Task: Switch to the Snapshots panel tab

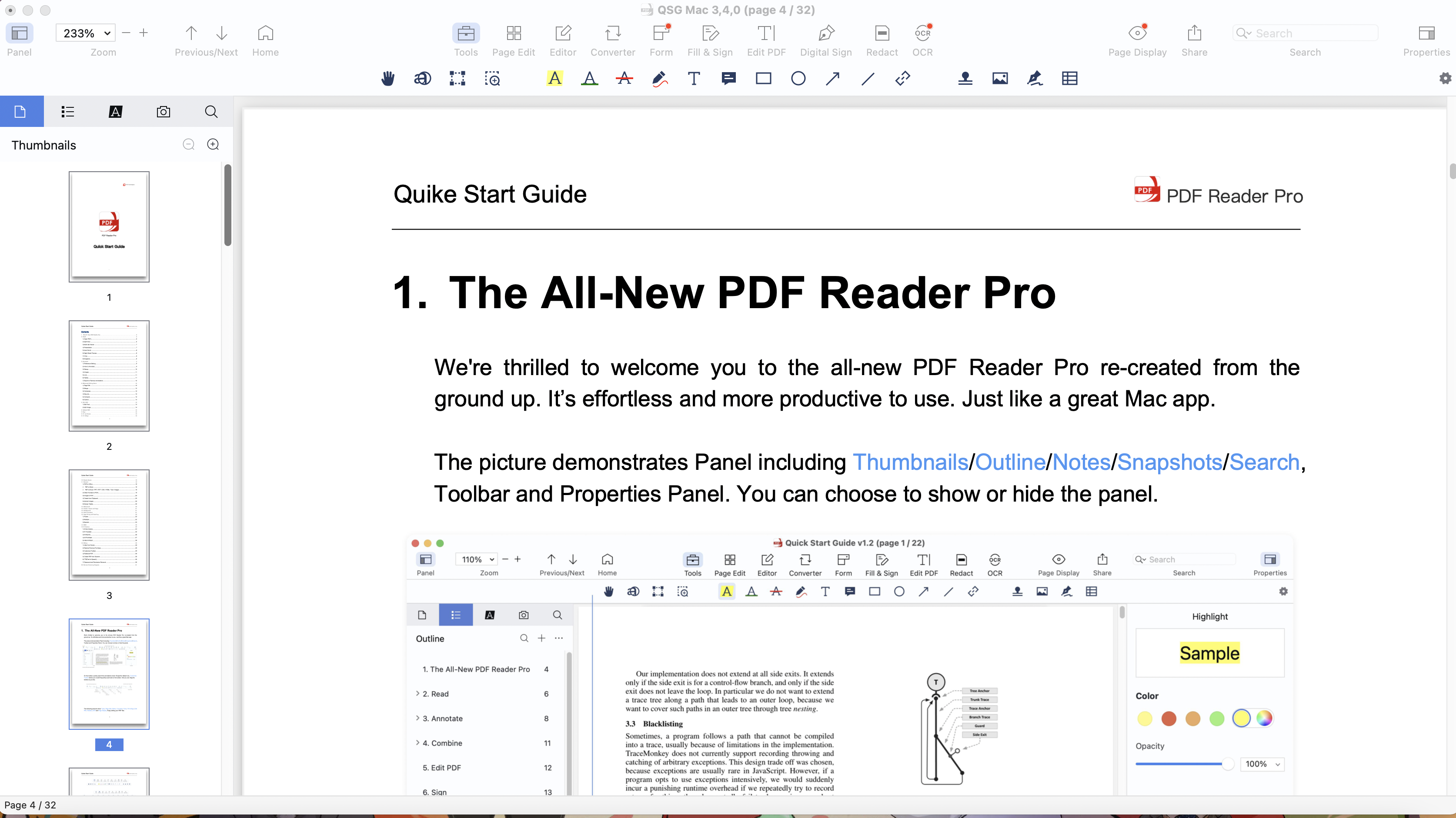Action: [x=164, y=112]
